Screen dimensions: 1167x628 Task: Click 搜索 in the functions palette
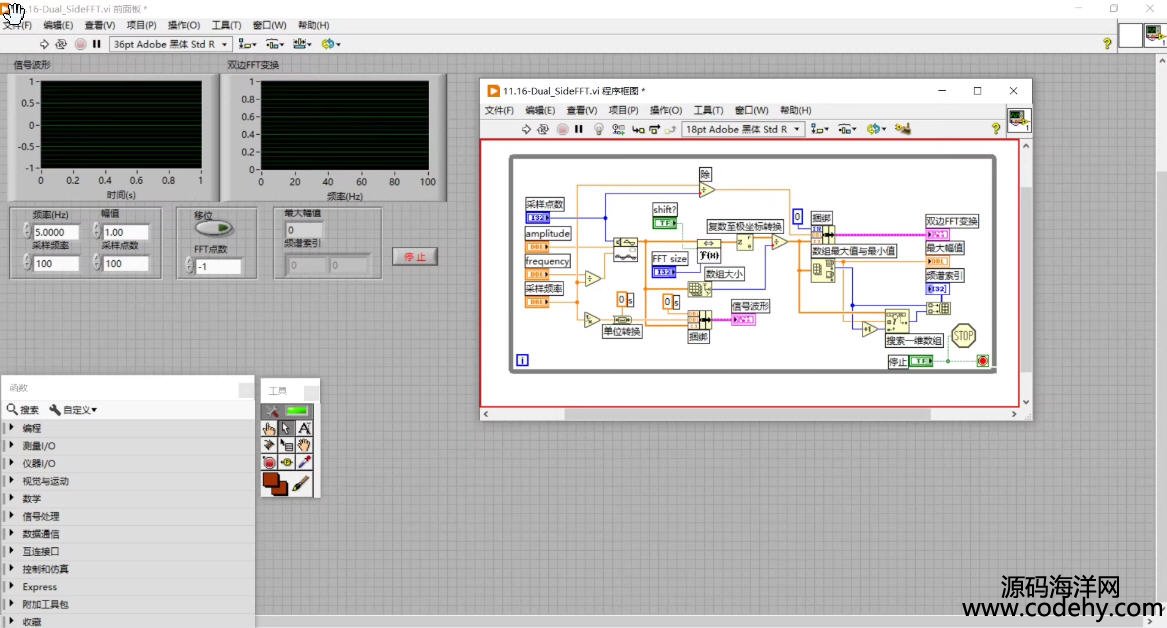23,409
